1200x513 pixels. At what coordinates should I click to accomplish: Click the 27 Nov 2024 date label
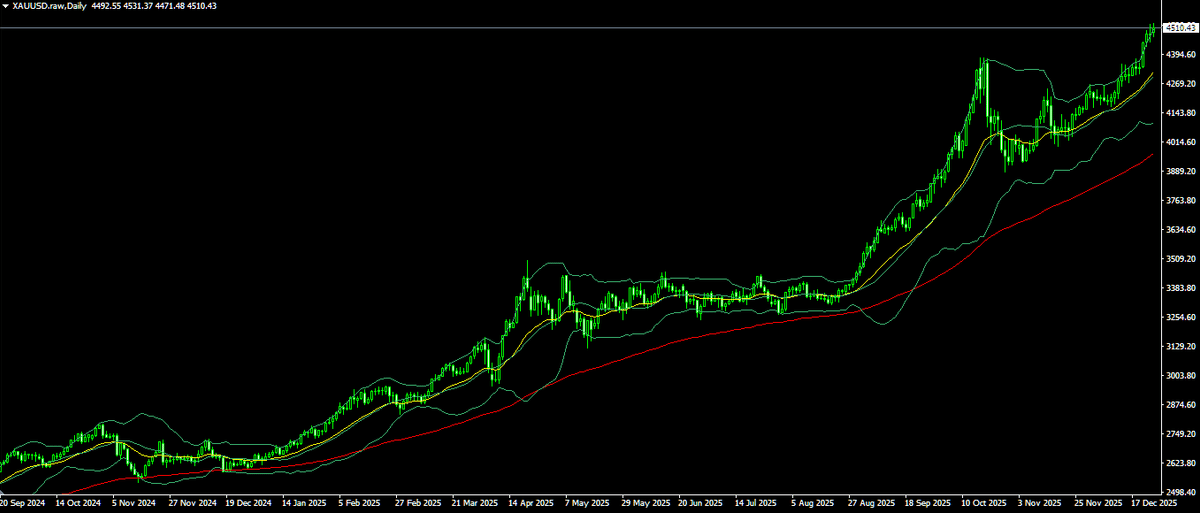(193, 505)
